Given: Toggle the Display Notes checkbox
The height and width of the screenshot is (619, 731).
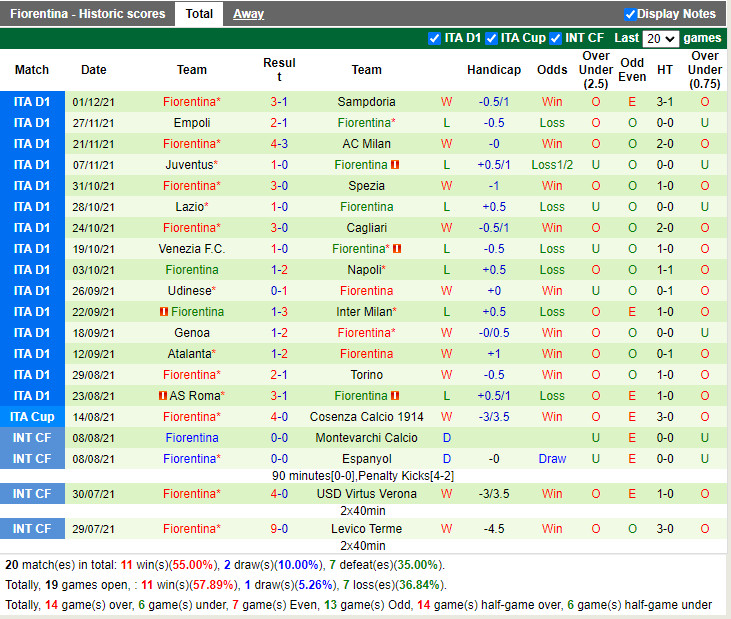Looking at the screenshot, I should pos(630,14).
